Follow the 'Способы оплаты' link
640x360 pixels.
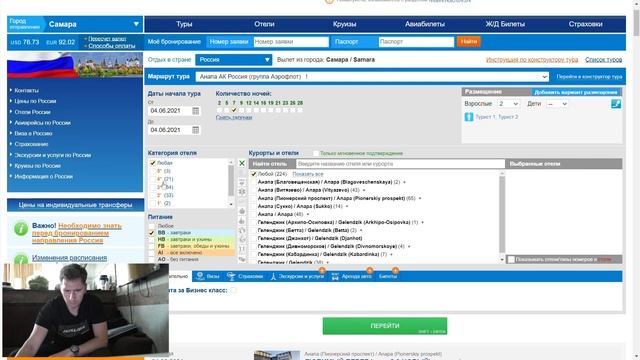point(112,46)
